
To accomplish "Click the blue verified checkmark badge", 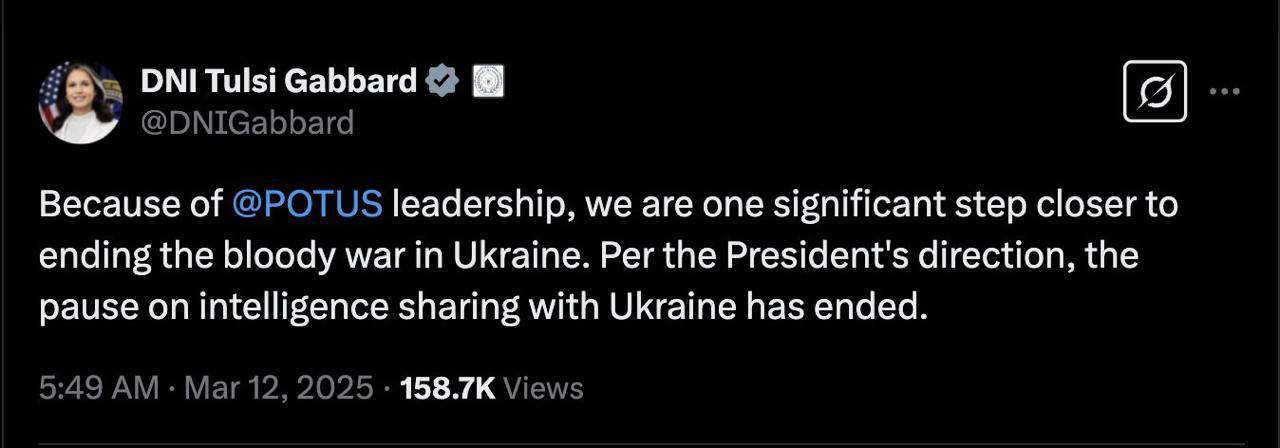I will (443, 82).
